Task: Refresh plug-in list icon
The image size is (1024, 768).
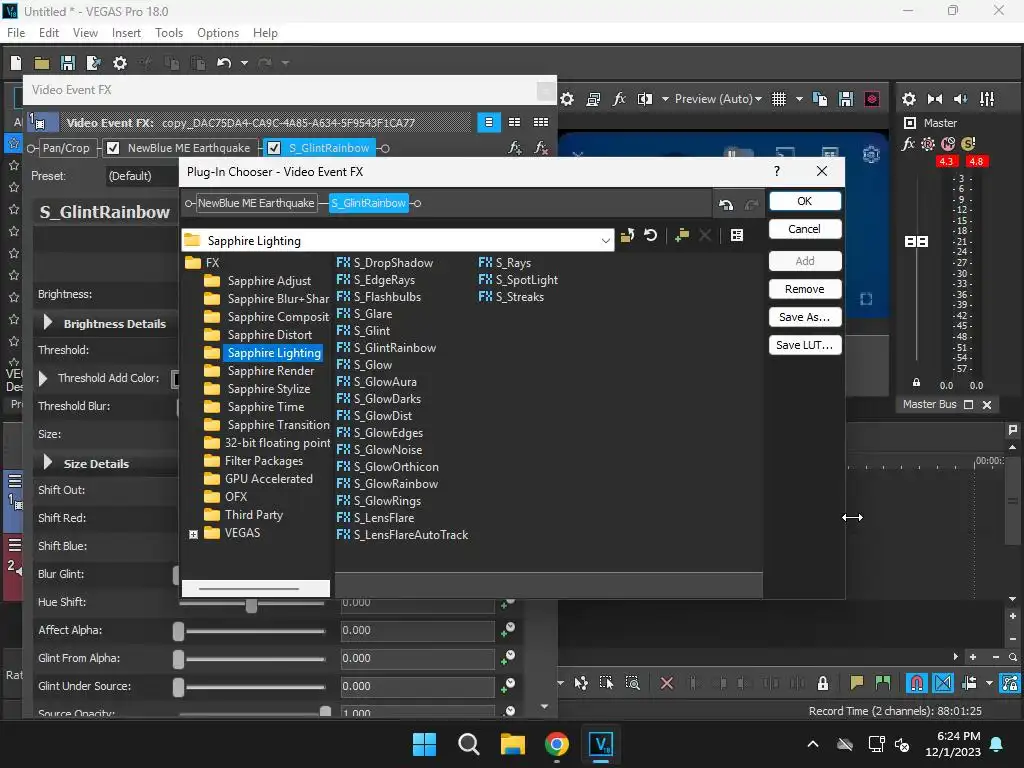Action: click(650, 235)
